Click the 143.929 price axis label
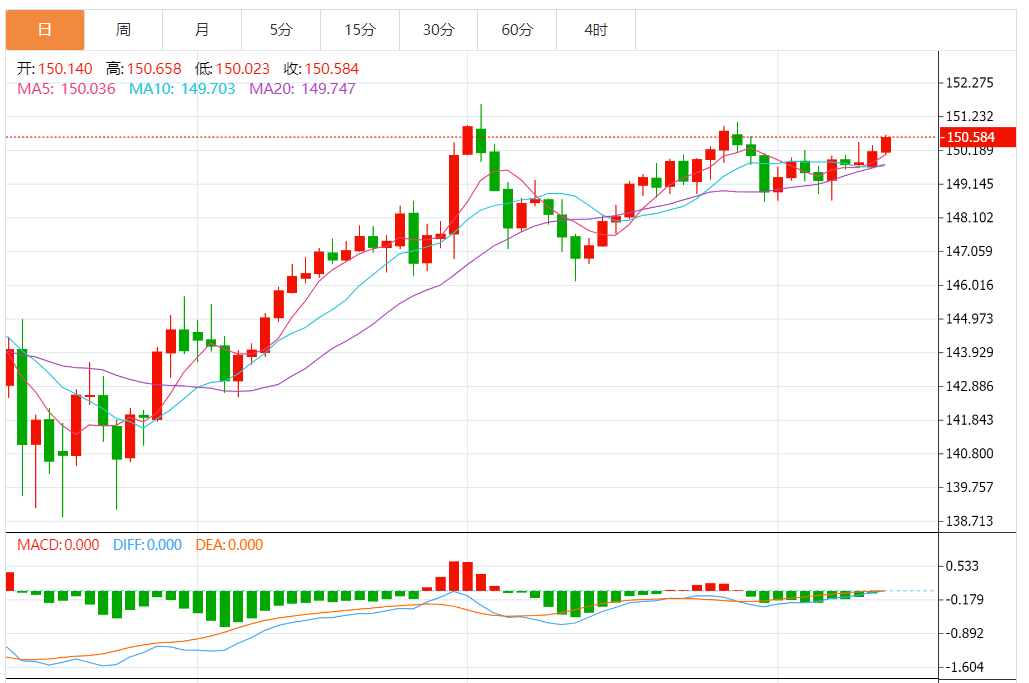This screenshot has height=683, width=1029. click(969, 352)
